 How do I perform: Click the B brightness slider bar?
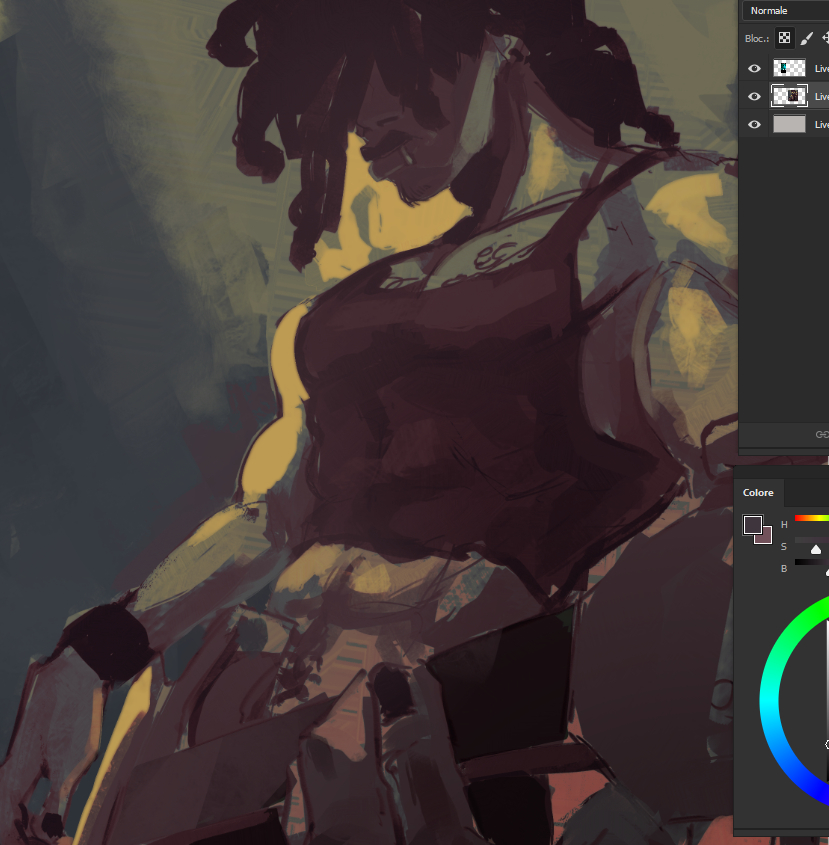(x=812, y=562)
